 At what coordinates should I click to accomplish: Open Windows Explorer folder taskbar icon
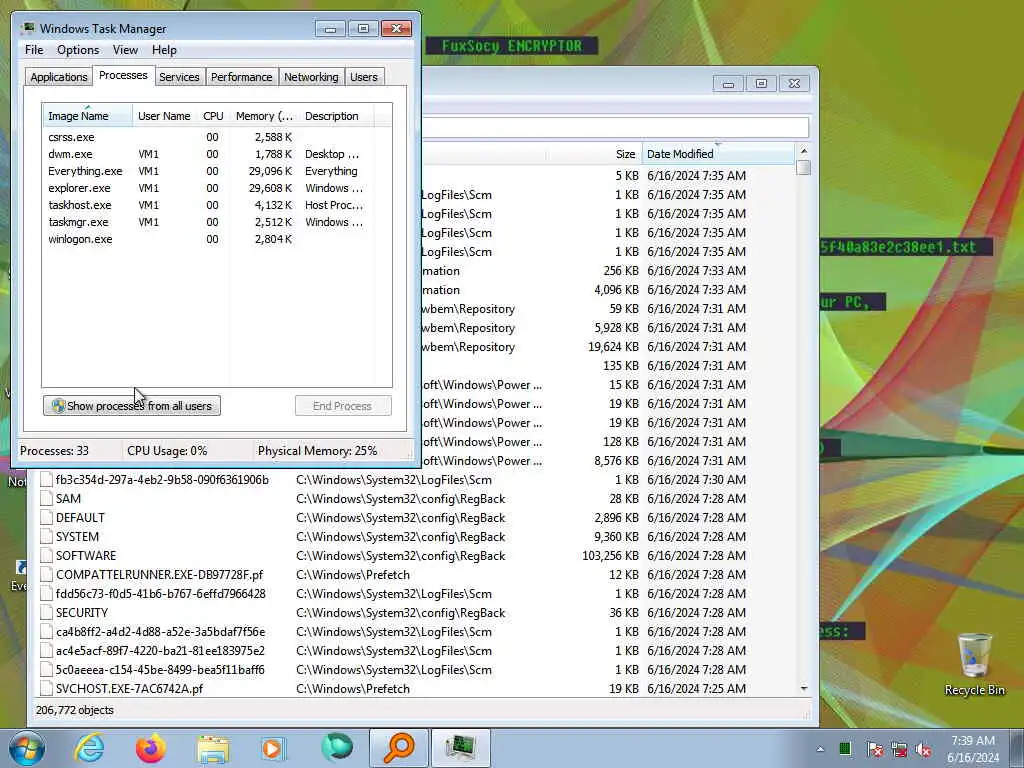[213, 748]
